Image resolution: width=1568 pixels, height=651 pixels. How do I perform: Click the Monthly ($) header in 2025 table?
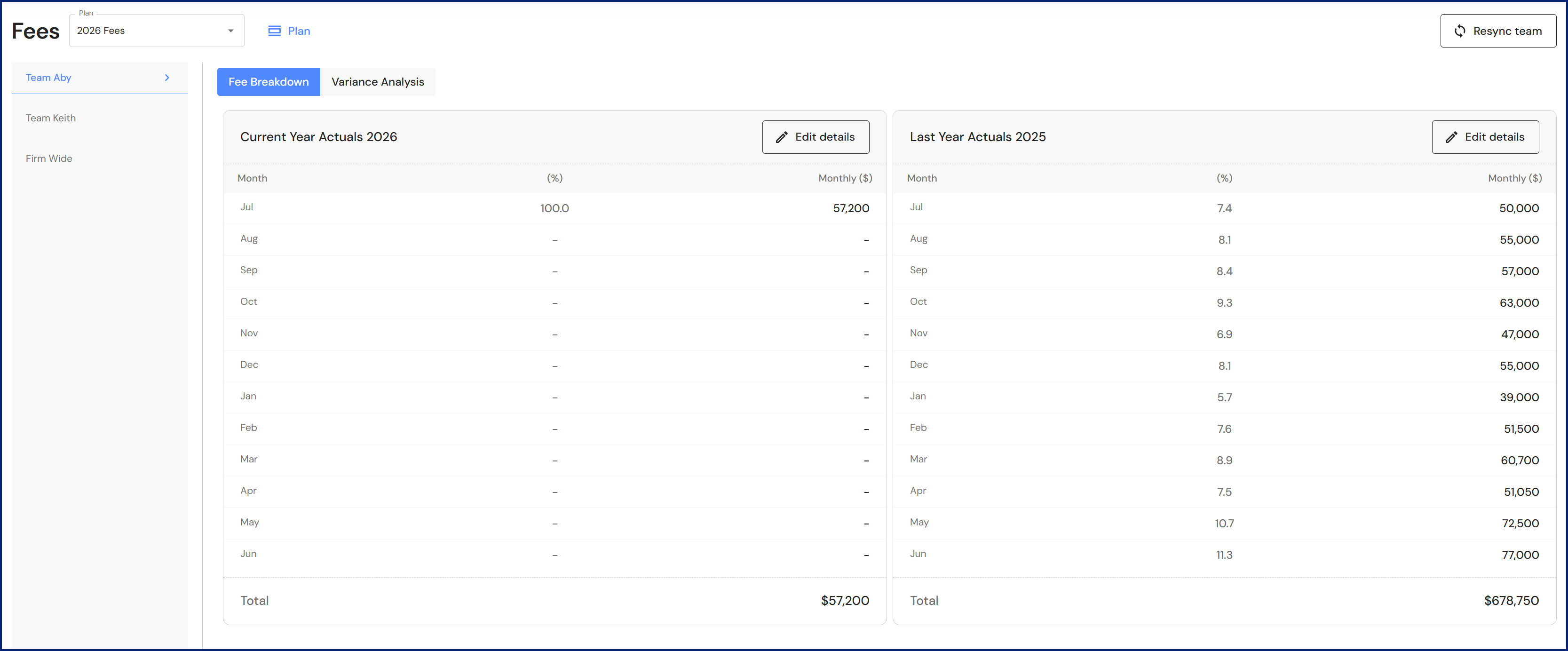1514,178
